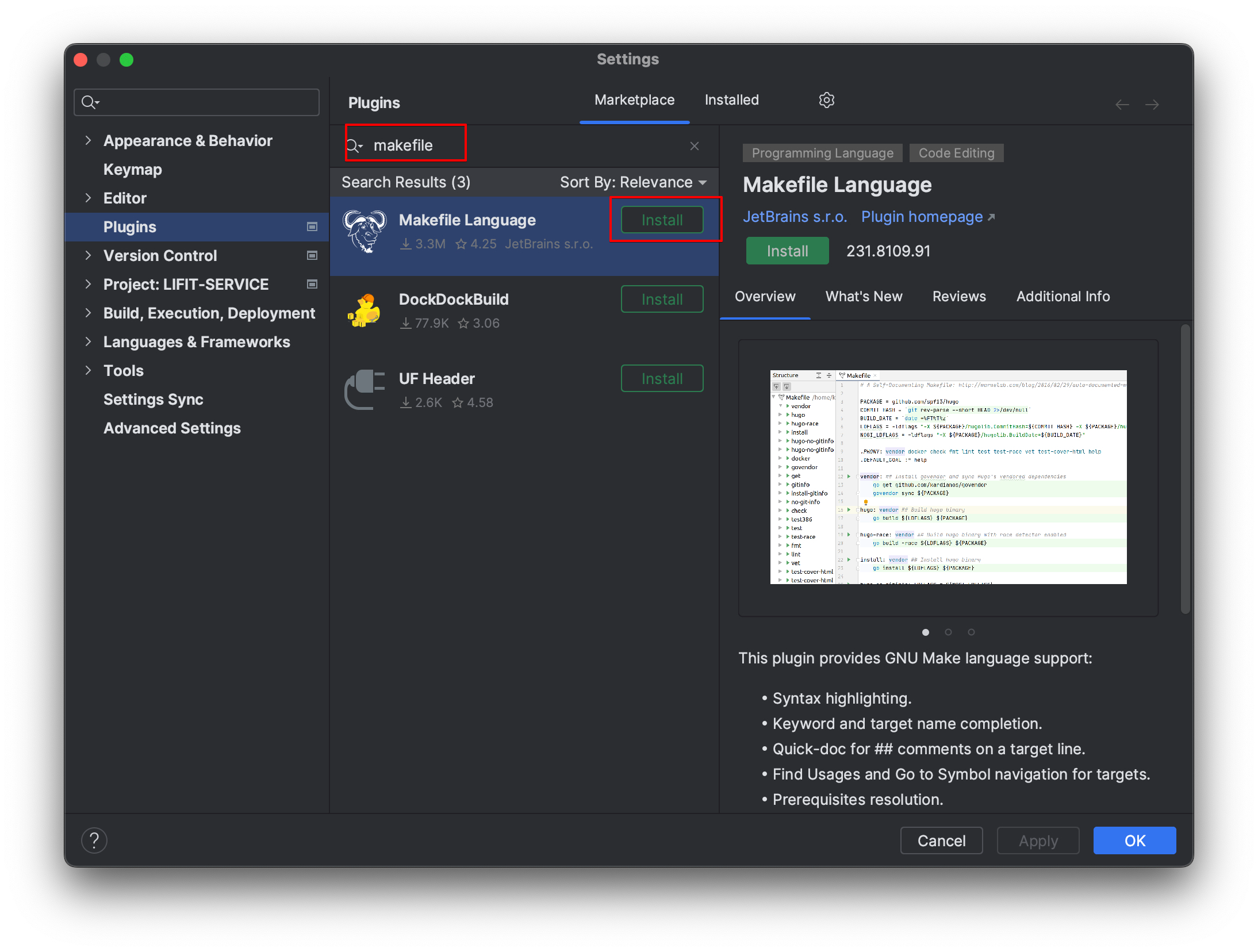Open the What's New tab
1258x952 pixels.
coord(864,297)
